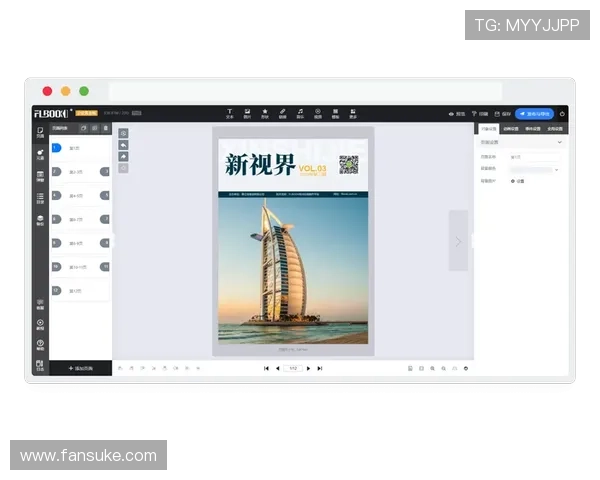
Task: Click the print button in top bar
Action: tap(480, 114)
